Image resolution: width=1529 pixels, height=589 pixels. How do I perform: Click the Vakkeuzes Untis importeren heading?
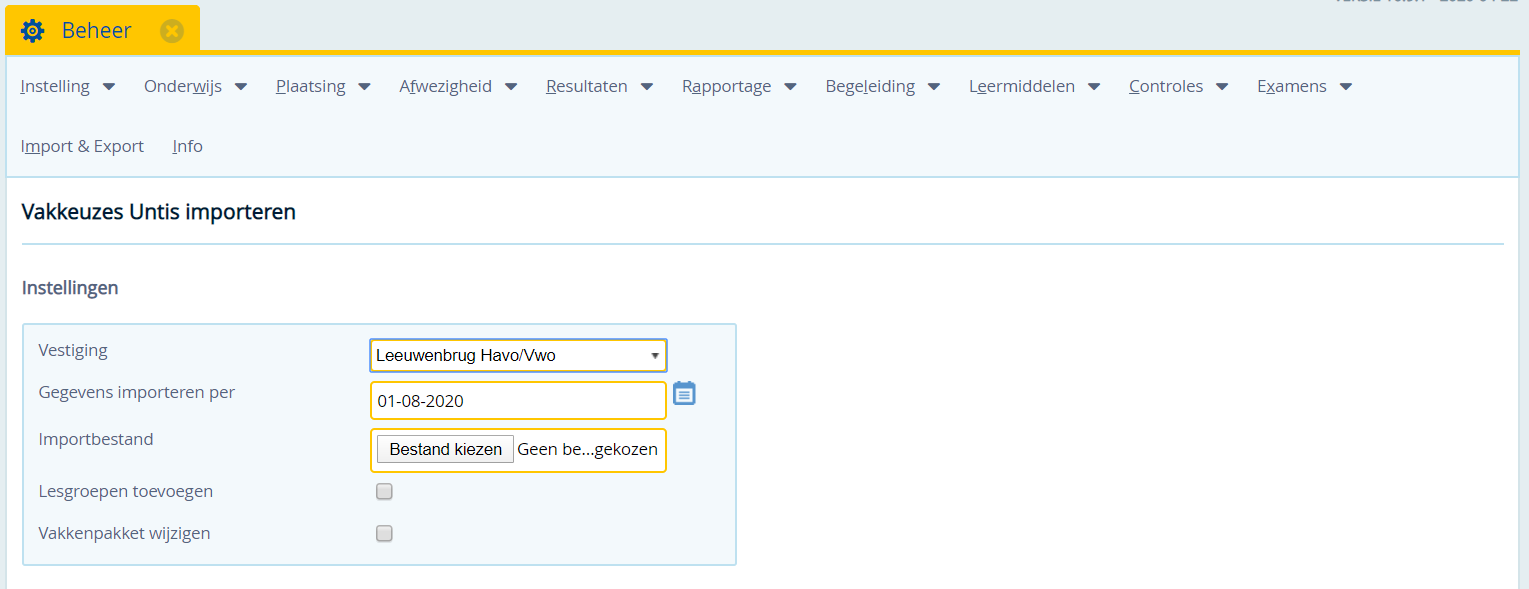pyautogui.click(x=158, y=212)
